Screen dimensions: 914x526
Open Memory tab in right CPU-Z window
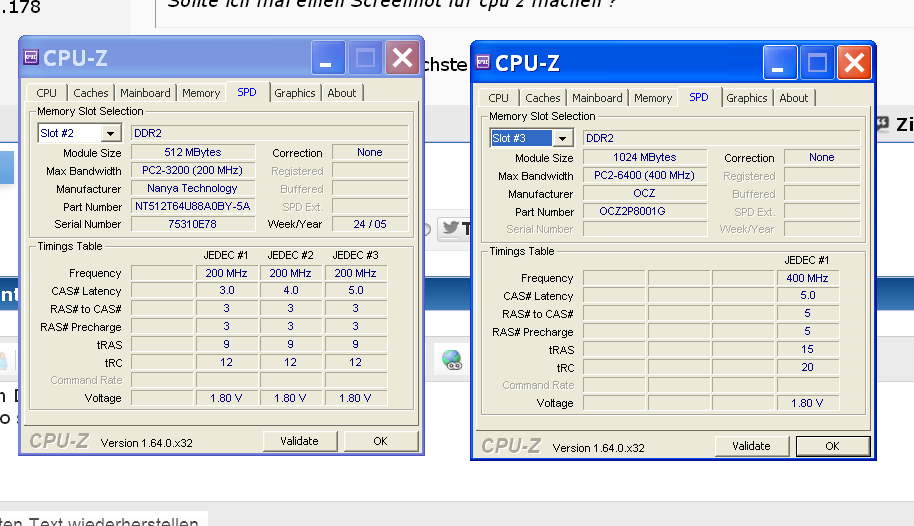tap(653, 98)
